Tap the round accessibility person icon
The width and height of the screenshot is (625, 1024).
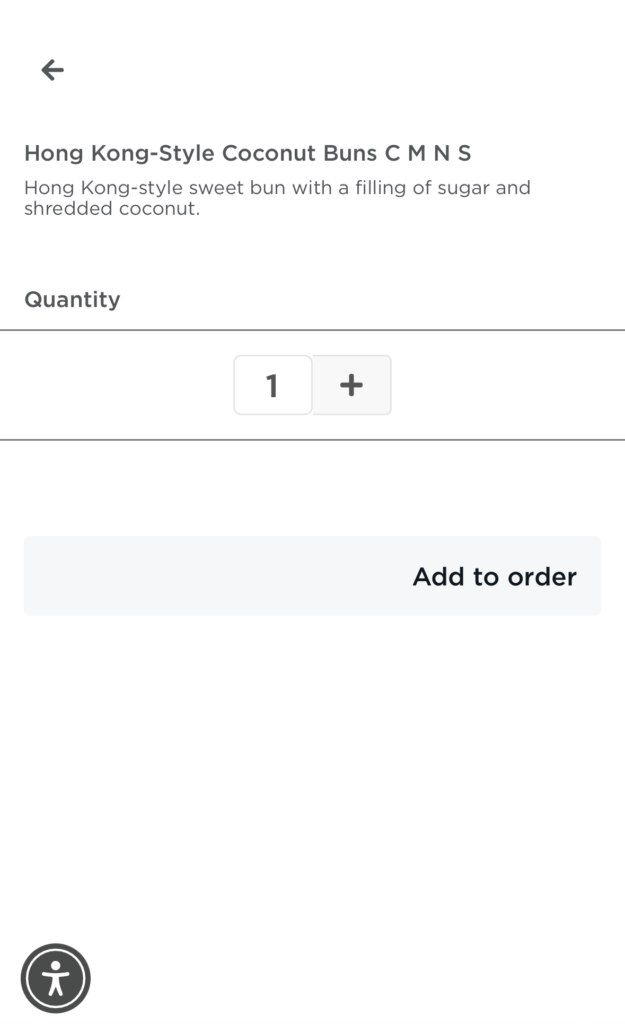tap(56, 978)
